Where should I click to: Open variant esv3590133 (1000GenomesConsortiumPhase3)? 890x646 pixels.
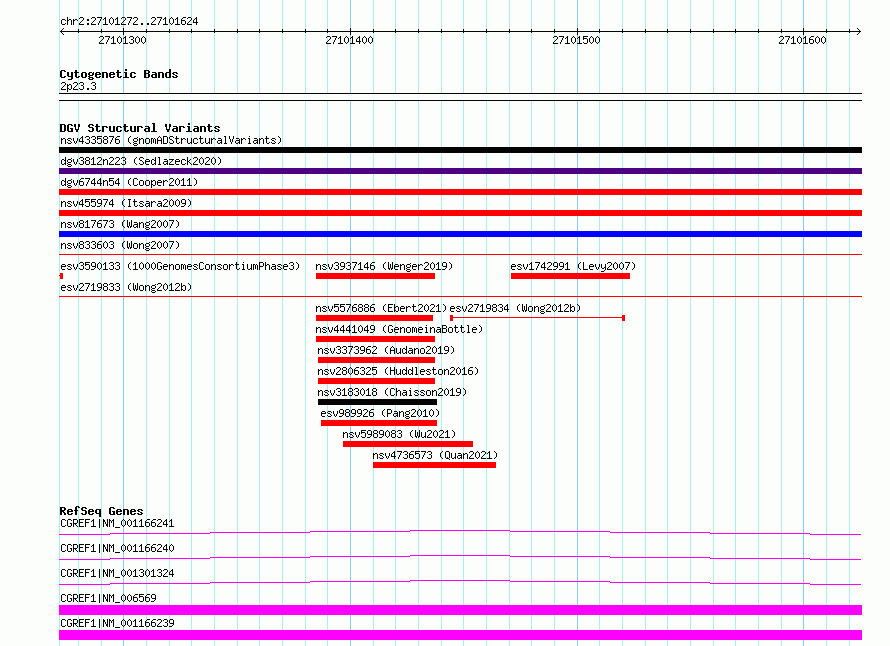180,266
